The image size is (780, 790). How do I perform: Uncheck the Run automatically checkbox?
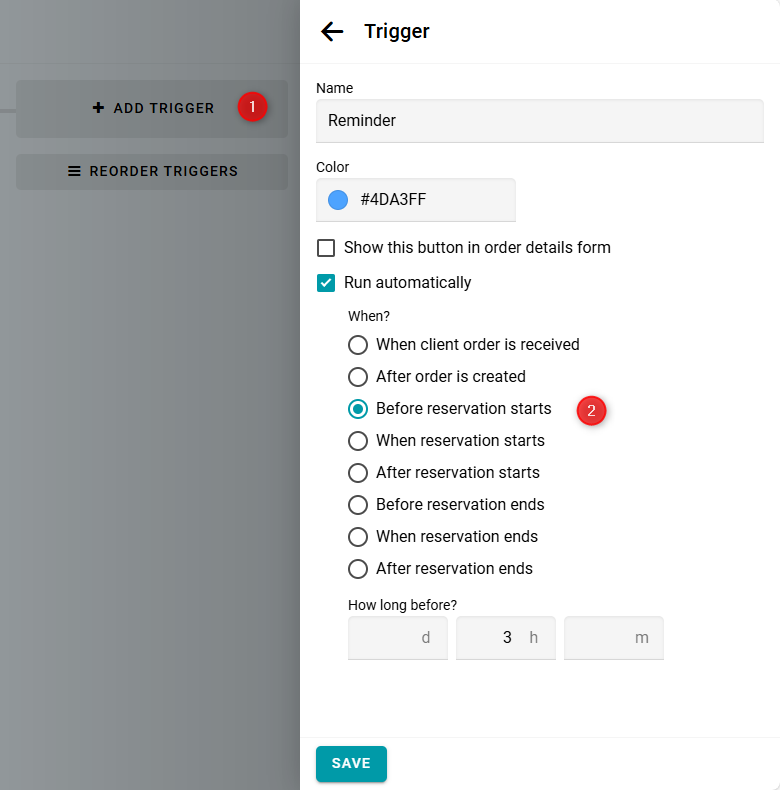point(326,283)
